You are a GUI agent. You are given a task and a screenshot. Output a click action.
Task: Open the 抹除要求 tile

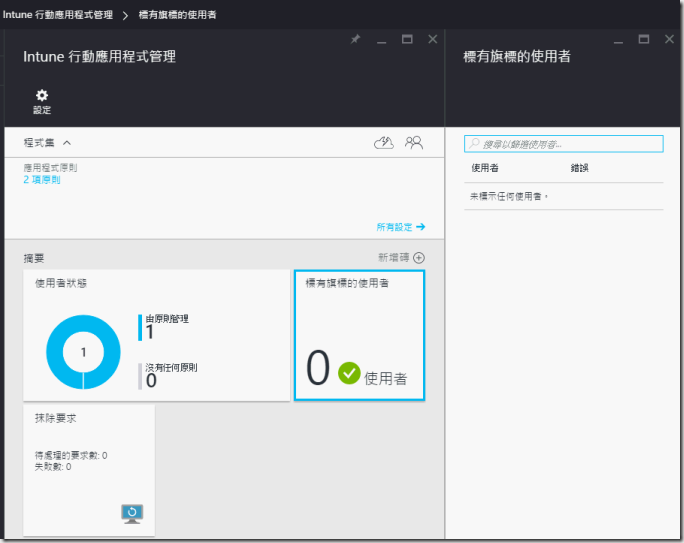(x=89, y=469)
